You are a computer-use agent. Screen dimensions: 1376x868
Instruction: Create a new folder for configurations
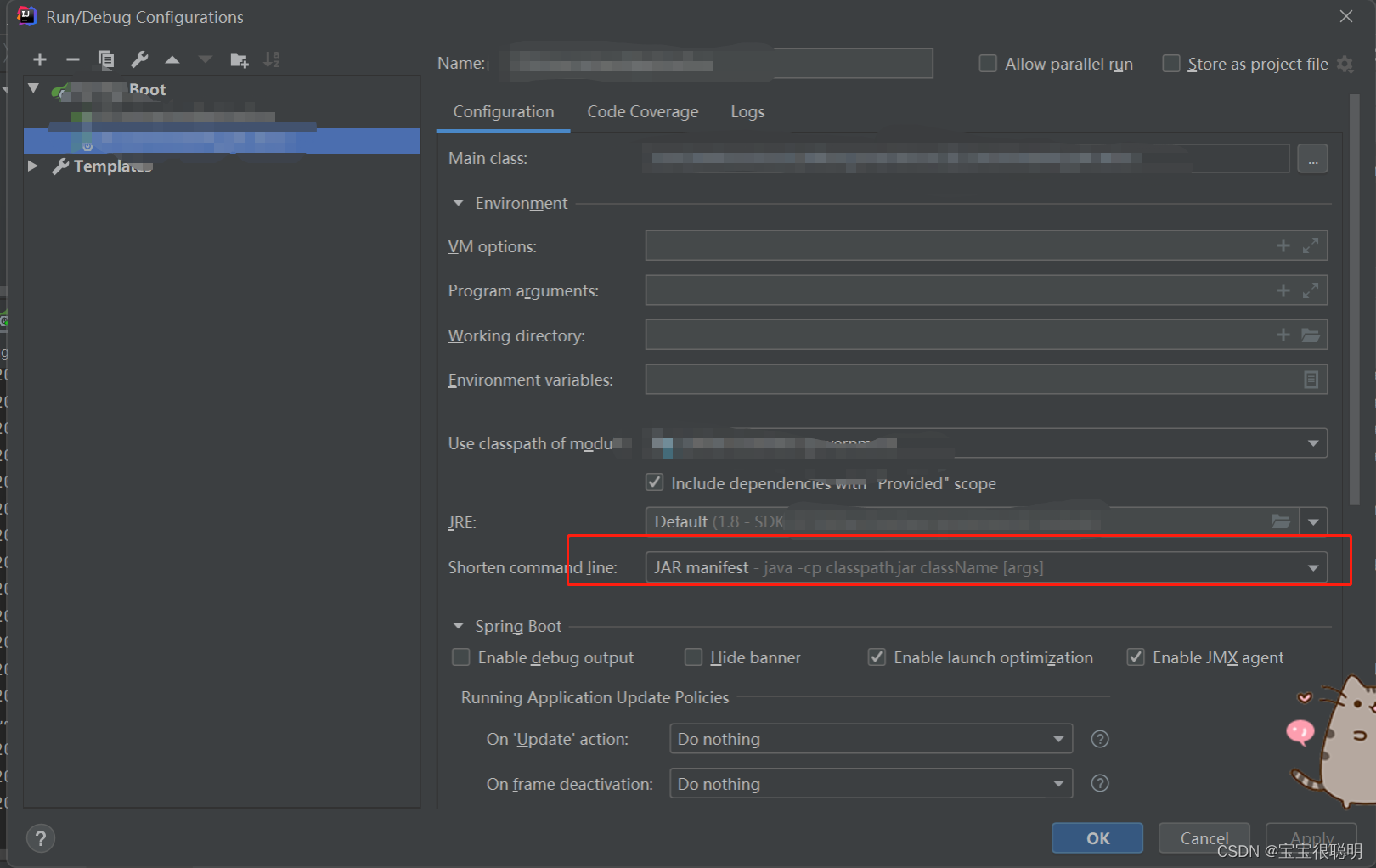pos(239,59)
